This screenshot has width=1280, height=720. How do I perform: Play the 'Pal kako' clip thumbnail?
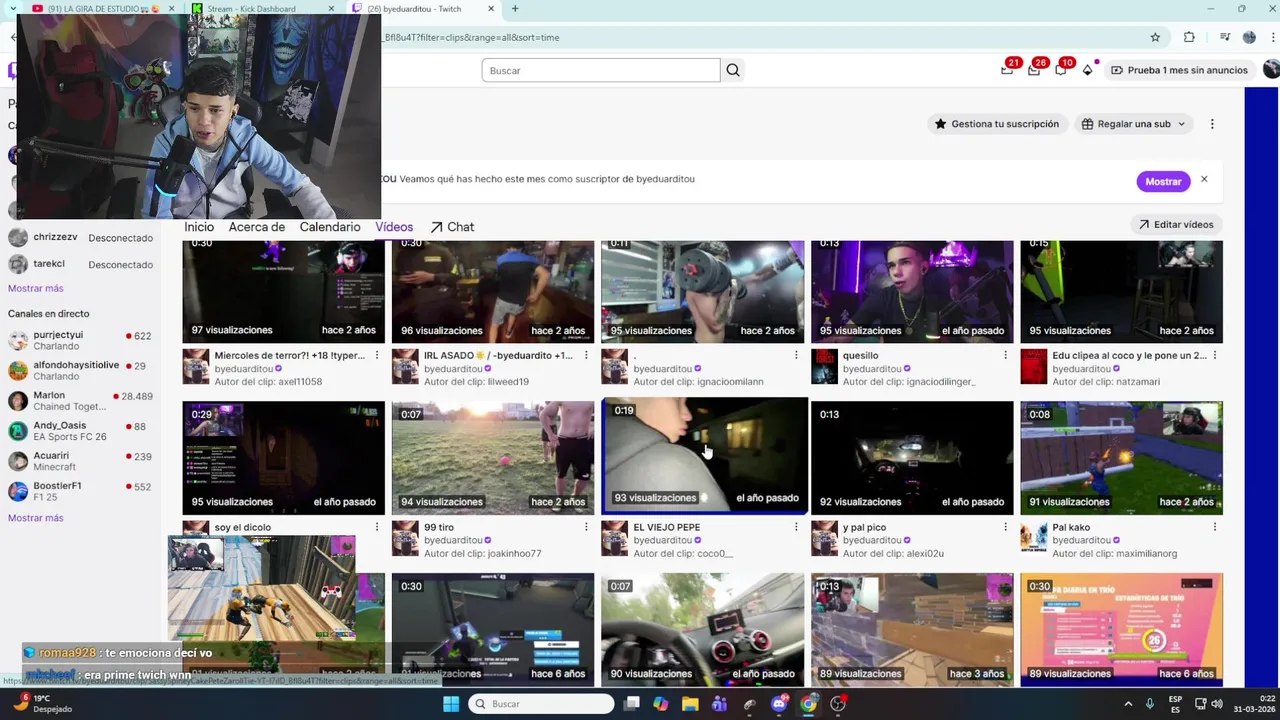(x=1121, y=458)
